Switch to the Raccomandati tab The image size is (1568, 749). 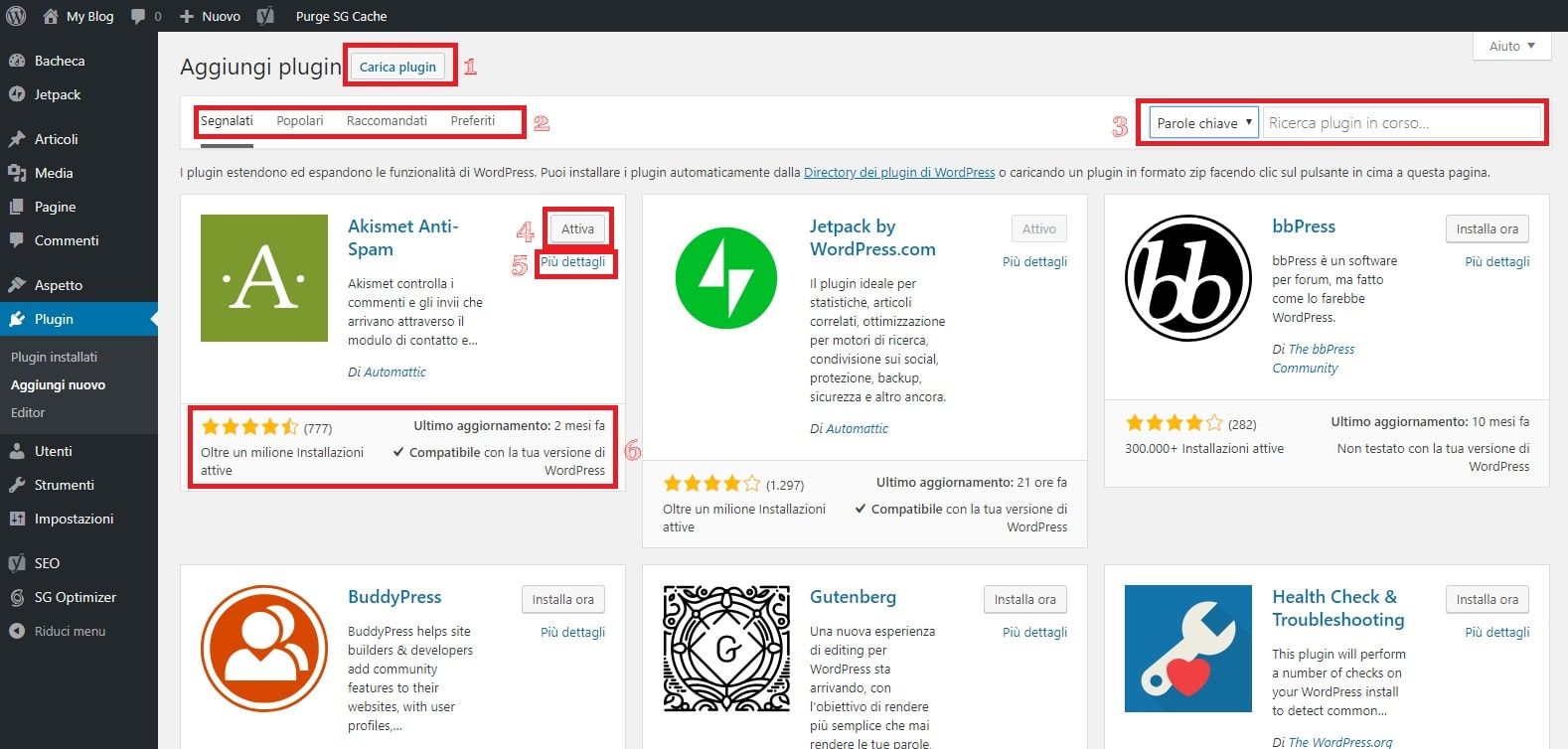point(387,121)
